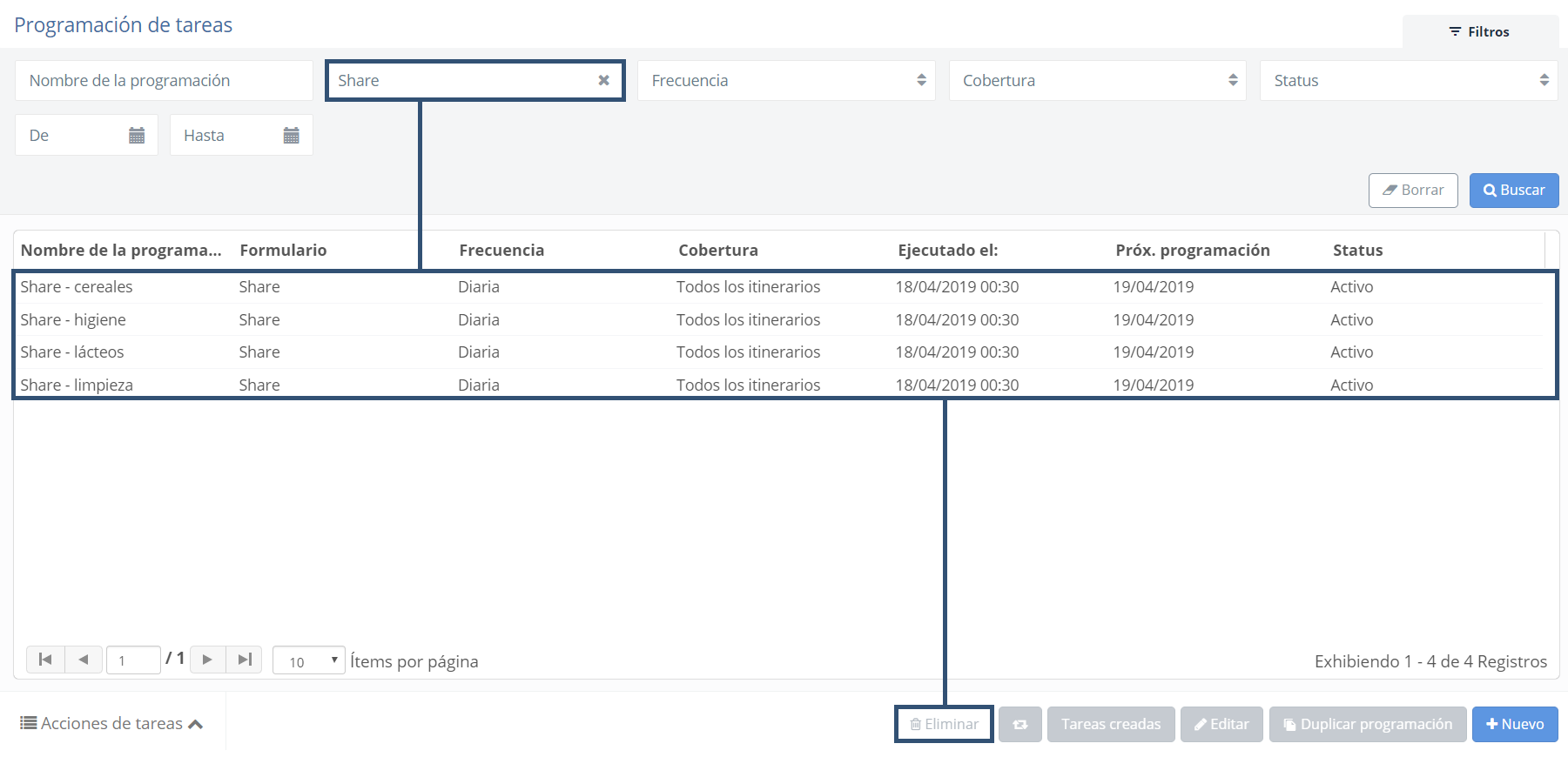The width and height of the screenshot is (1568, 757).
Task: Go to the previous page of results
Action: 84,660
